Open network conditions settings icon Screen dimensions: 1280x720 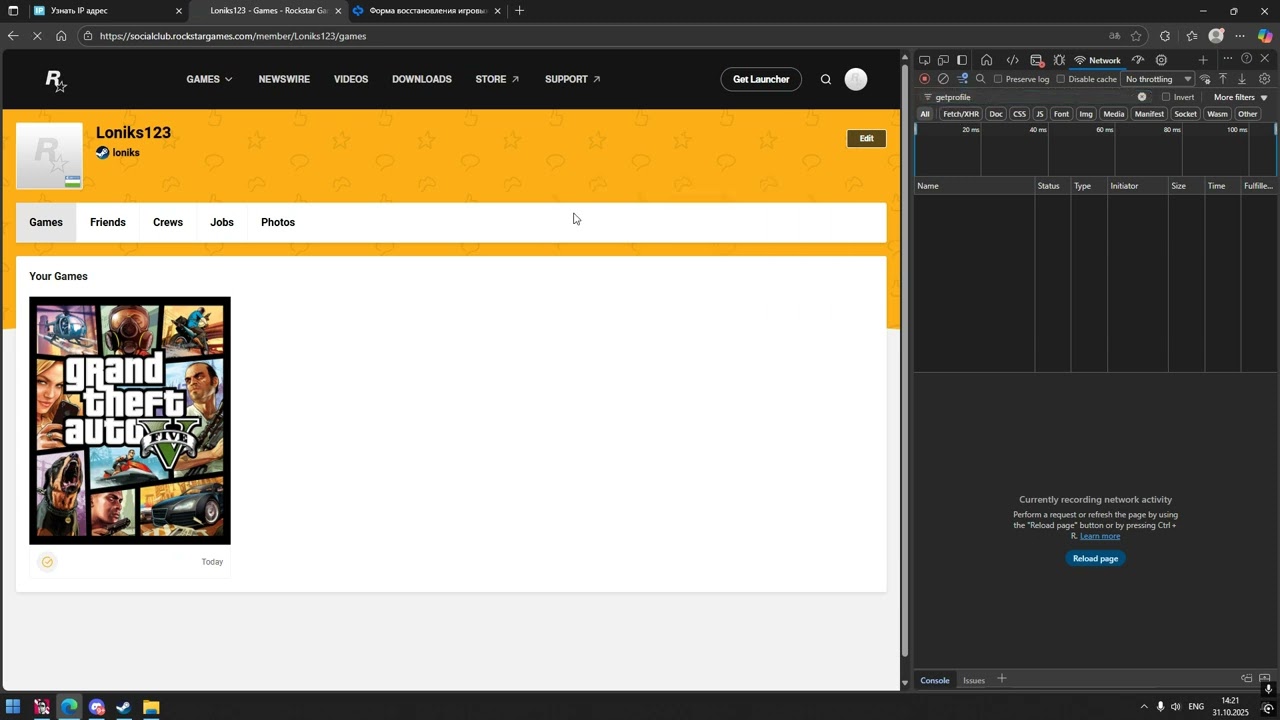[1205, 79]
